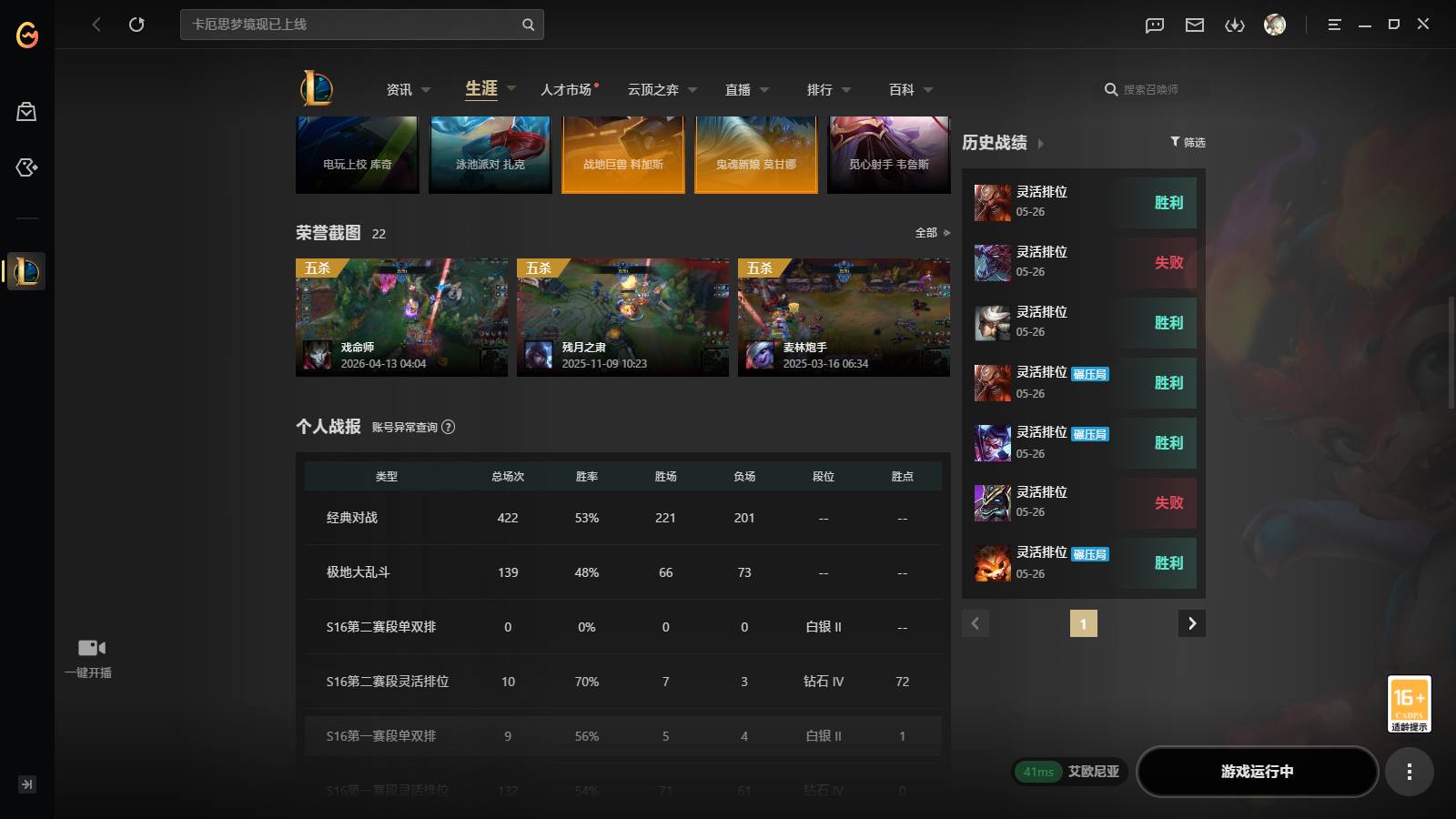The image size is (1456, 819).
Task: Click the 搜索召唤师 search field
Action: 1151,89
